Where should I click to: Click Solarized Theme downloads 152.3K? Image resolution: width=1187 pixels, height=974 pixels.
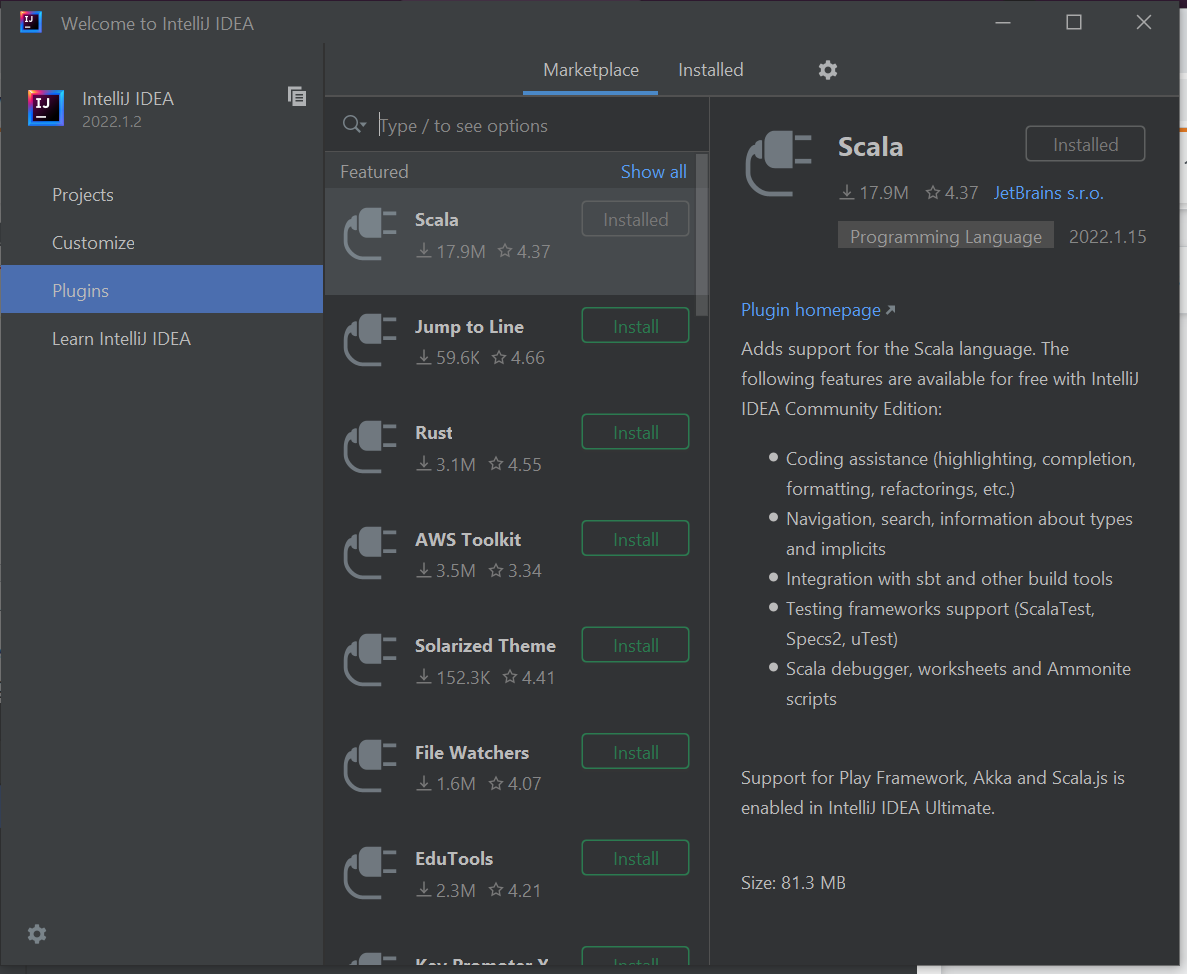pyautogui.click(x=453, y=677)
